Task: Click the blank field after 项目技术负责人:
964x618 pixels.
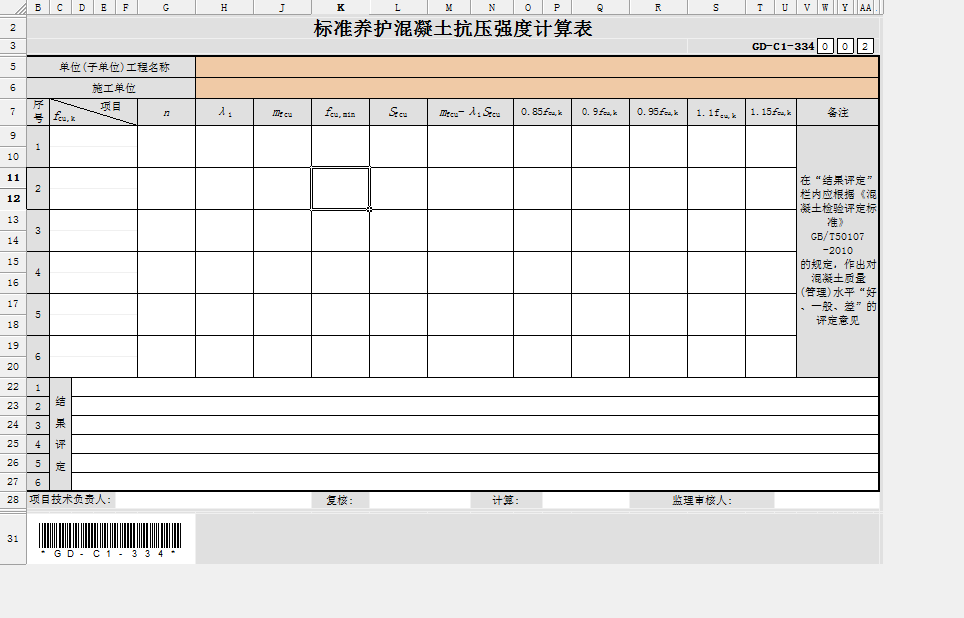Action: pyautogui.click(x=210, y=501)
